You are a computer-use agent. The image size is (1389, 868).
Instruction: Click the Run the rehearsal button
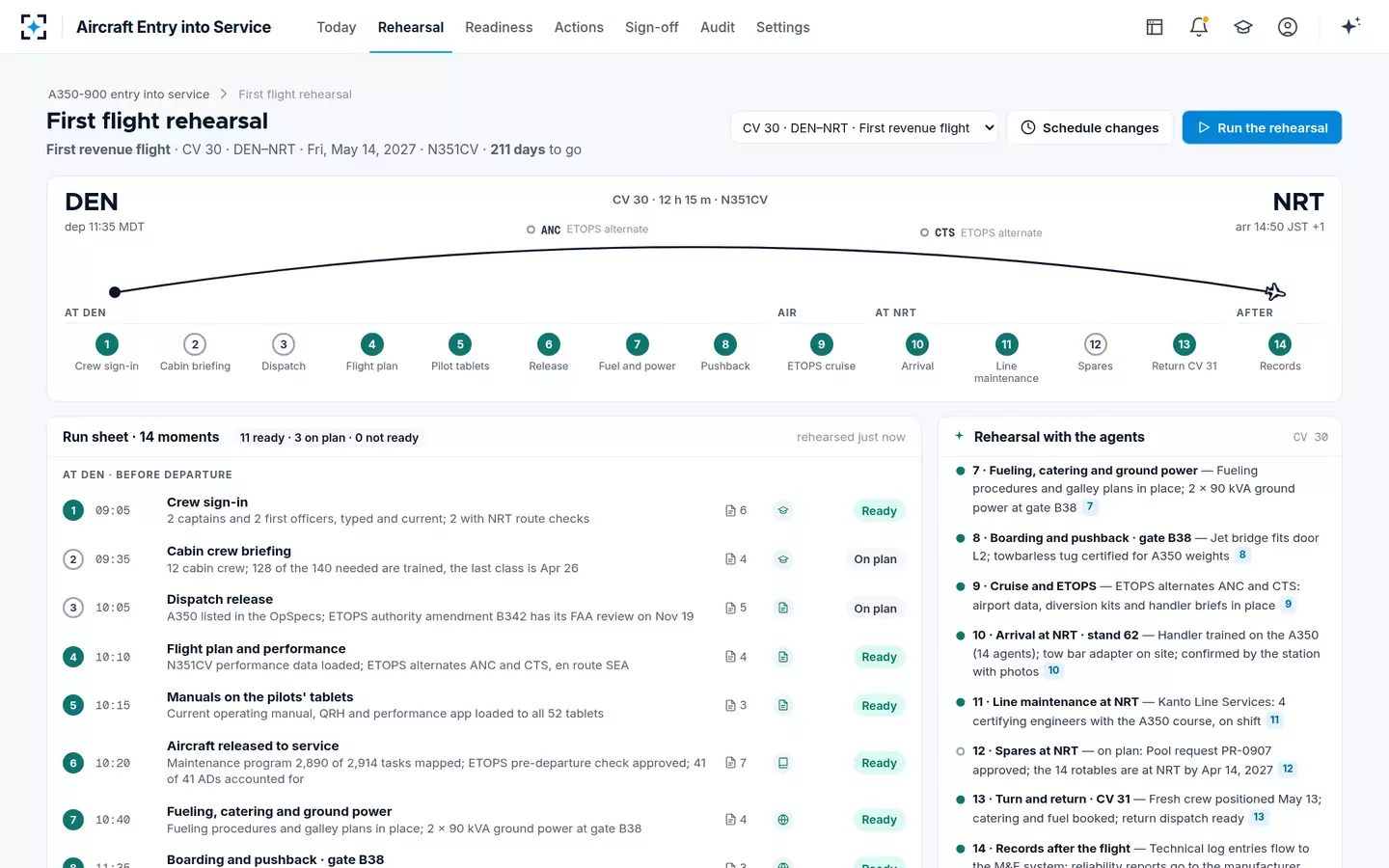[x=1262, y=127]
